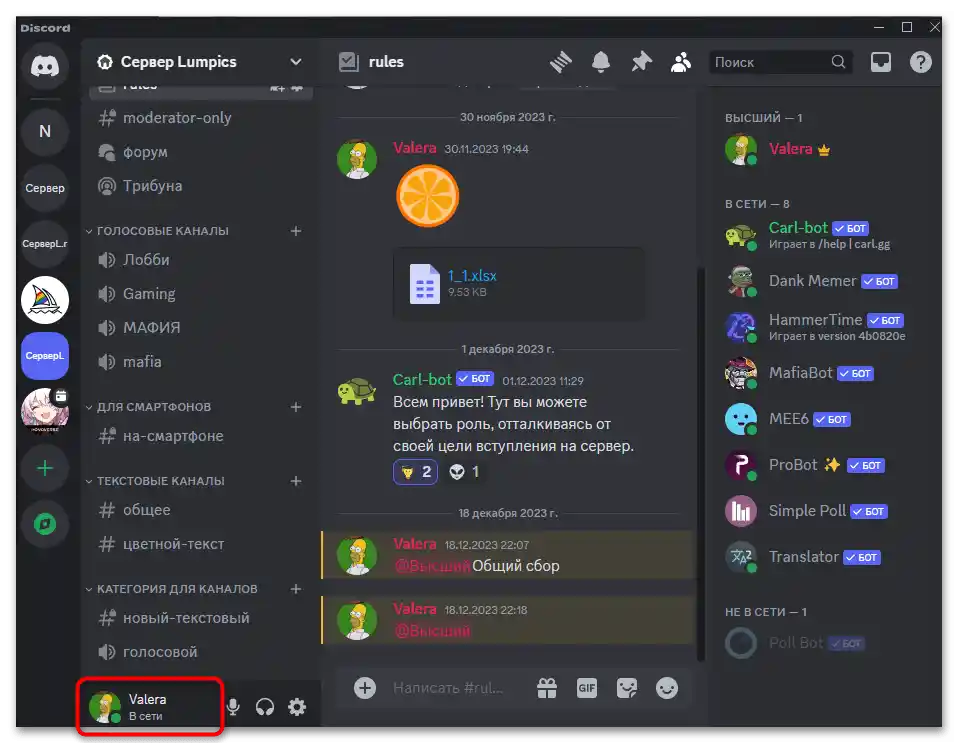The image size is (958, 743).
Task: Download the 1_1.xlsx attachment
Action: 472,276
